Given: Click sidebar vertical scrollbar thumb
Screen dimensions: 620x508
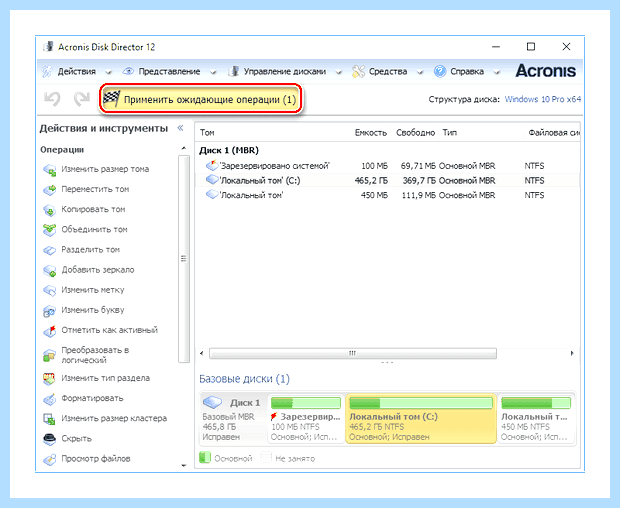Looking at the screenshot, I should click(x=183, y=259).
